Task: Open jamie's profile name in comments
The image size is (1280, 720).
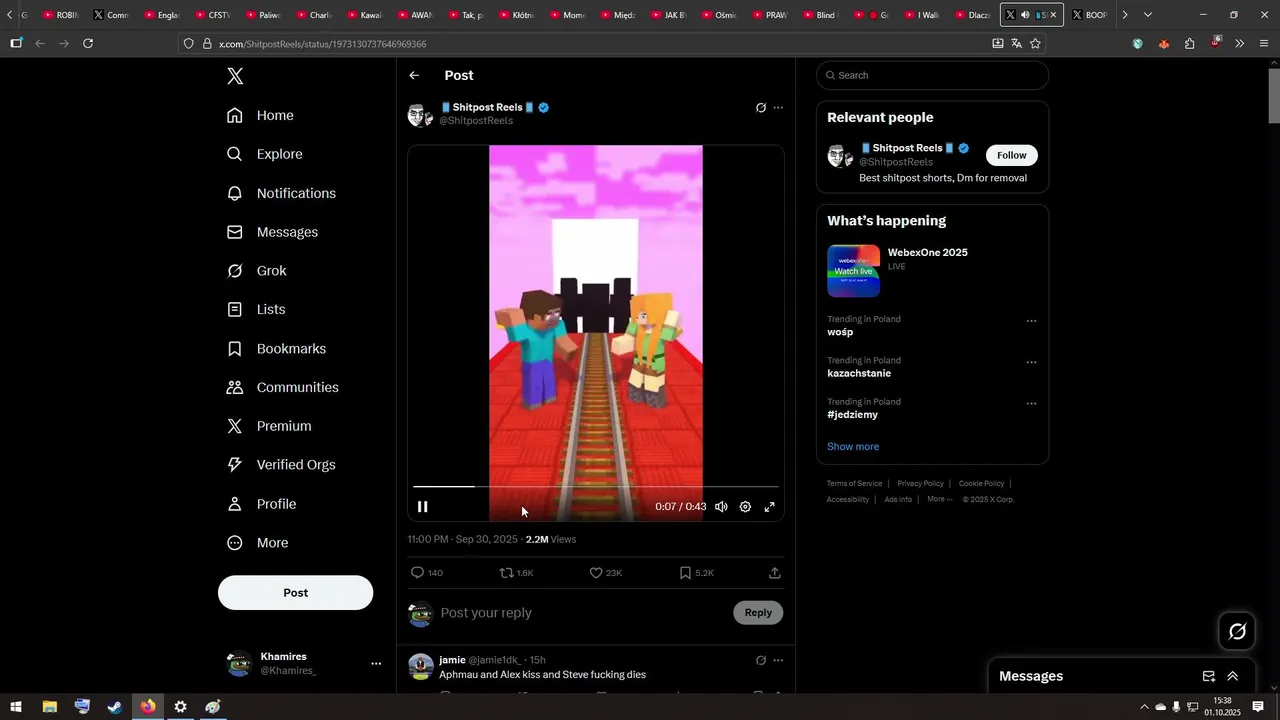Action: [452, 660]
